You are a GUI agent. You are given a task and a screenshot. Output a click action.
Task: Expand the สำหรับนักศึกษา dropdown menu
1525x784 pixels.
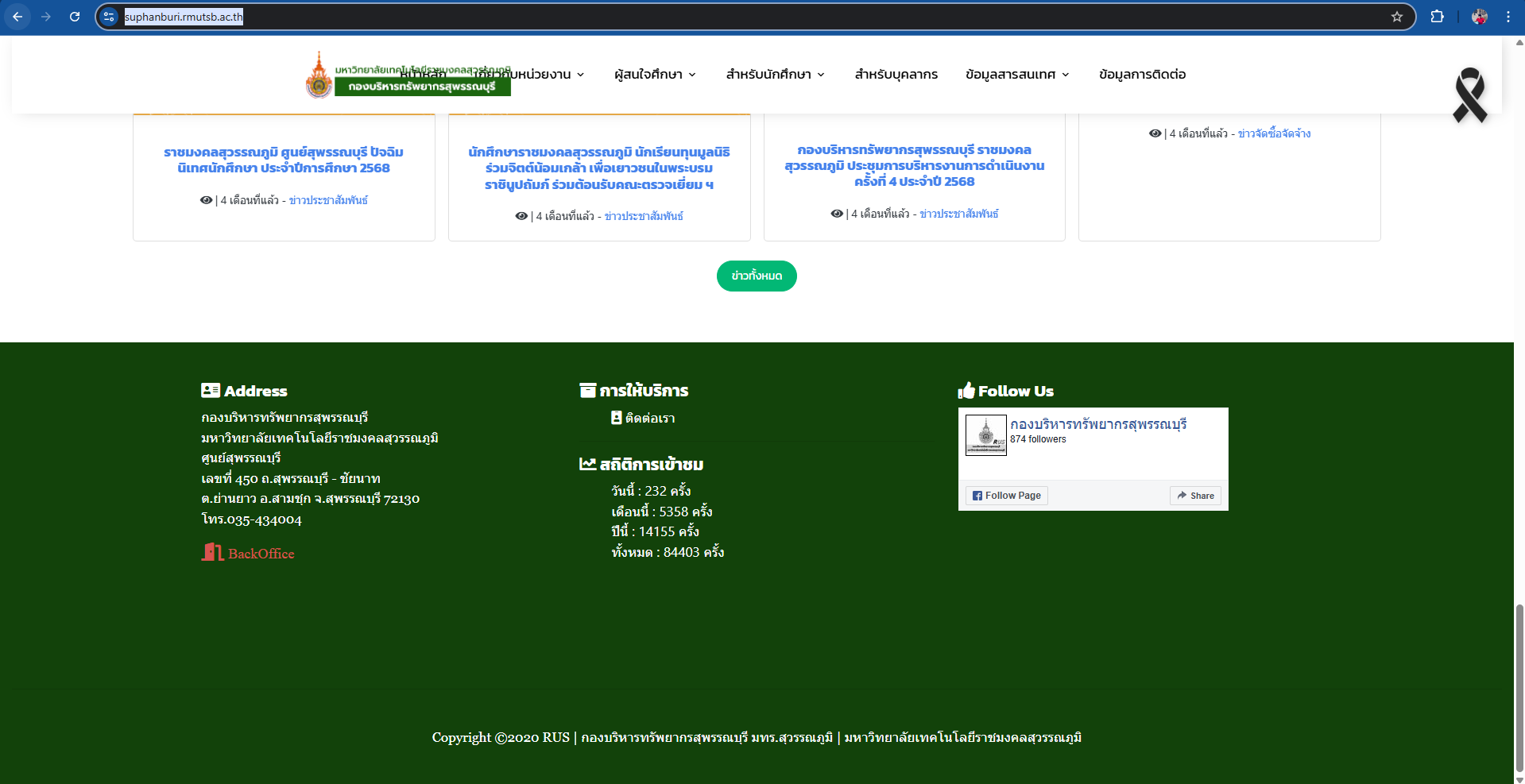(x=775, y=75)
